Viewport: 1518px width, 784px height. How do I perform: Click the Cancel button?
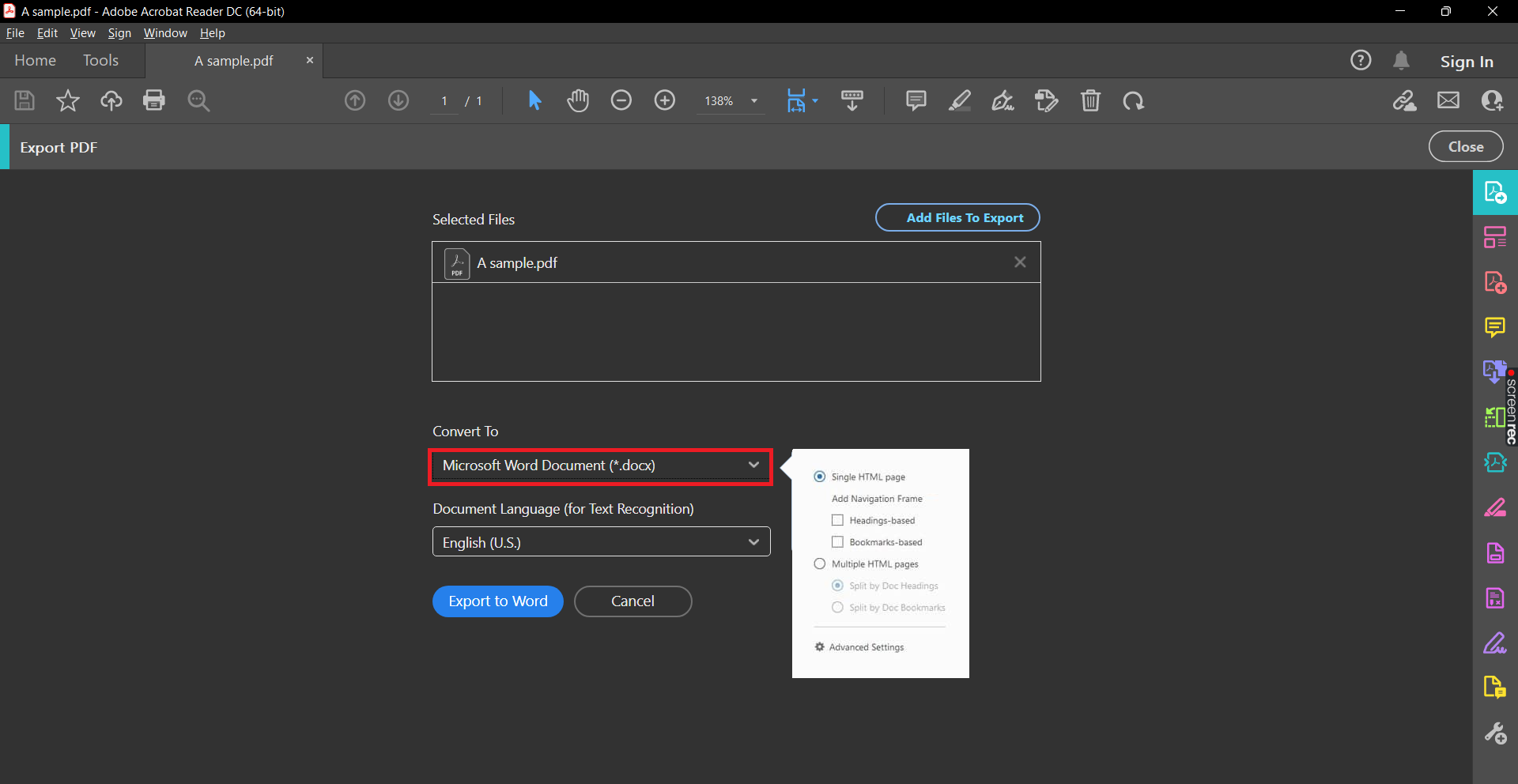pos(632,601)
